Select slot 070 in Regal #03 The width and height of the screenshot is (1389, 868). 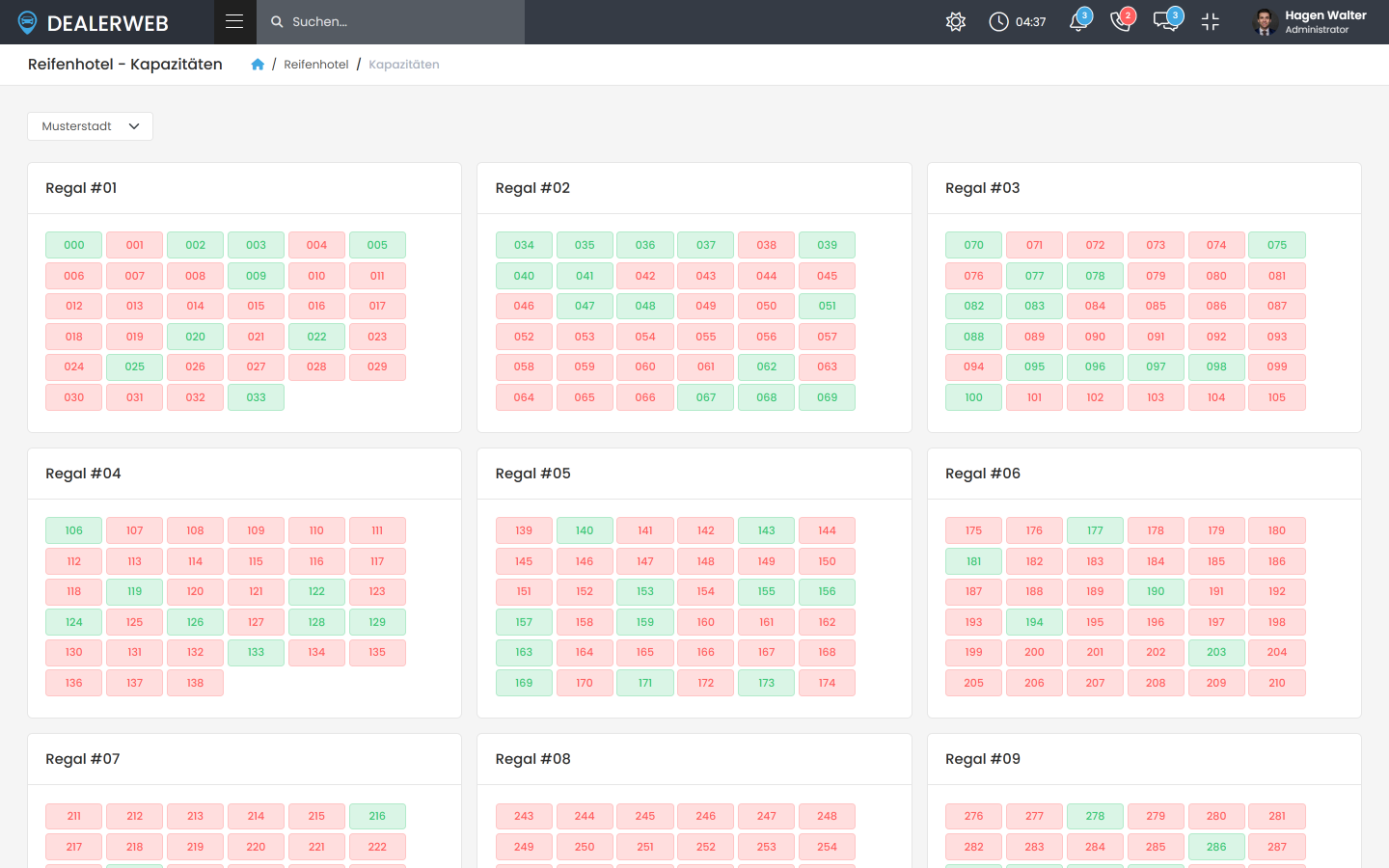[x=974, y=245]
